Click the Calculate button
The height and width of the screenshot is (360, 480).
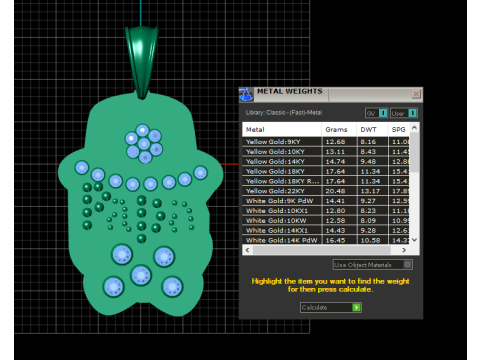pyautogui.click(x=331, y=307)
